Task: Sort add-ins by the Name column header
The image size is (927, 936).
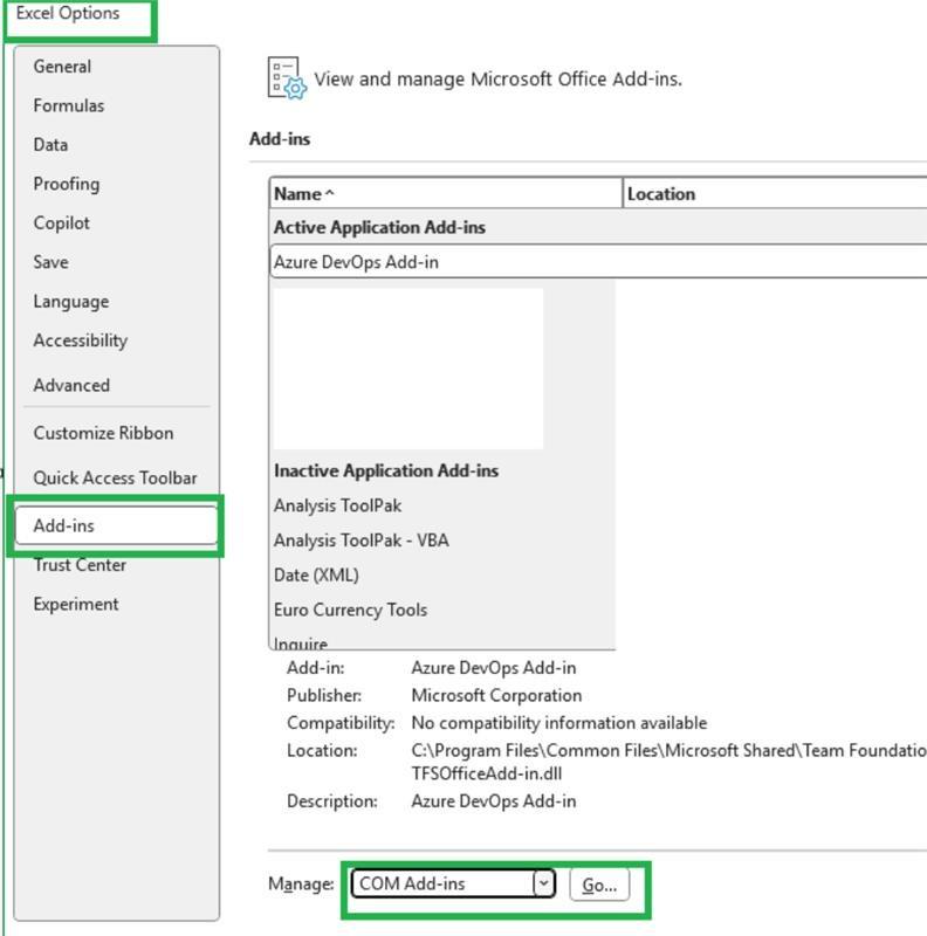Action: [x=445, y=194]
